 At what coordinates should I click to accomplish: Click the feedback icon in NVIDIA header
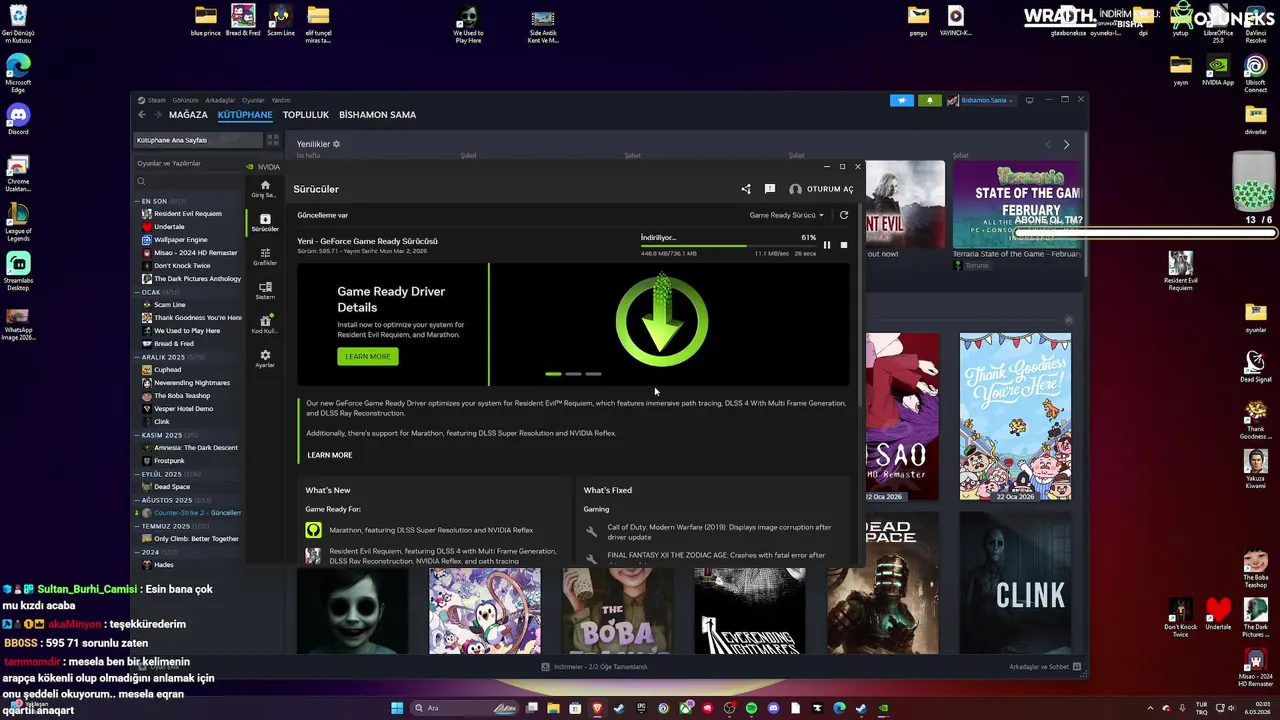coord(770,189)
